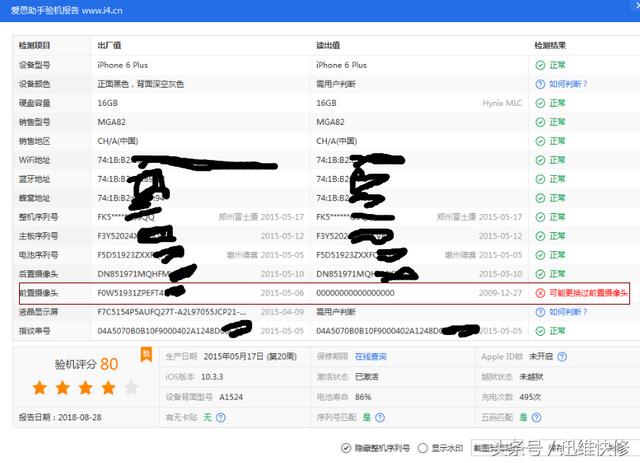The width and height of the screenshot is (640, 463).
Task: Click the first orange rating star
Action: point(40,387)
